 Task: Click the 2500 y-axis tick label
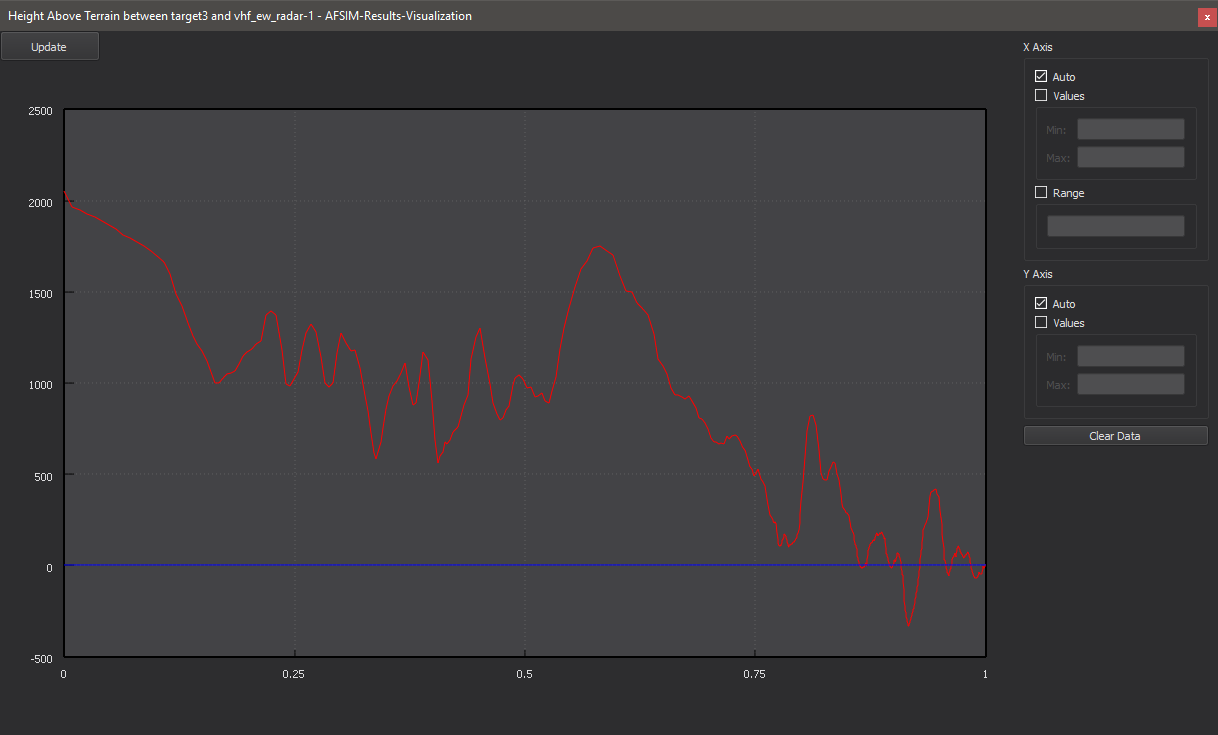[x=40, y=111]
